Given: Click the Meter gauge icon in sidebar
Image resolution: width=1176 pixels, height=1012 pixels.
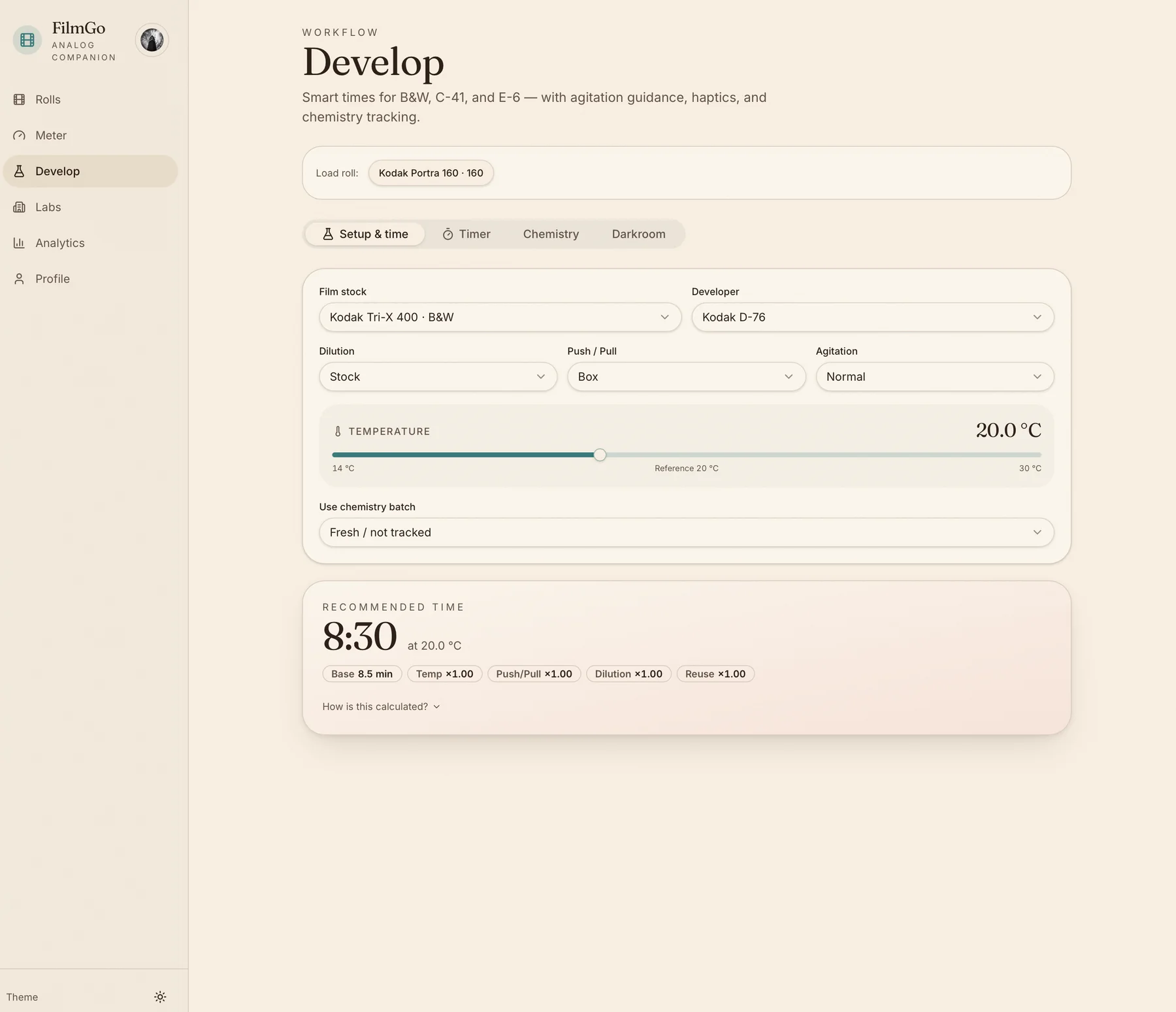Looking at the screenshot, I should click(20, 135).
